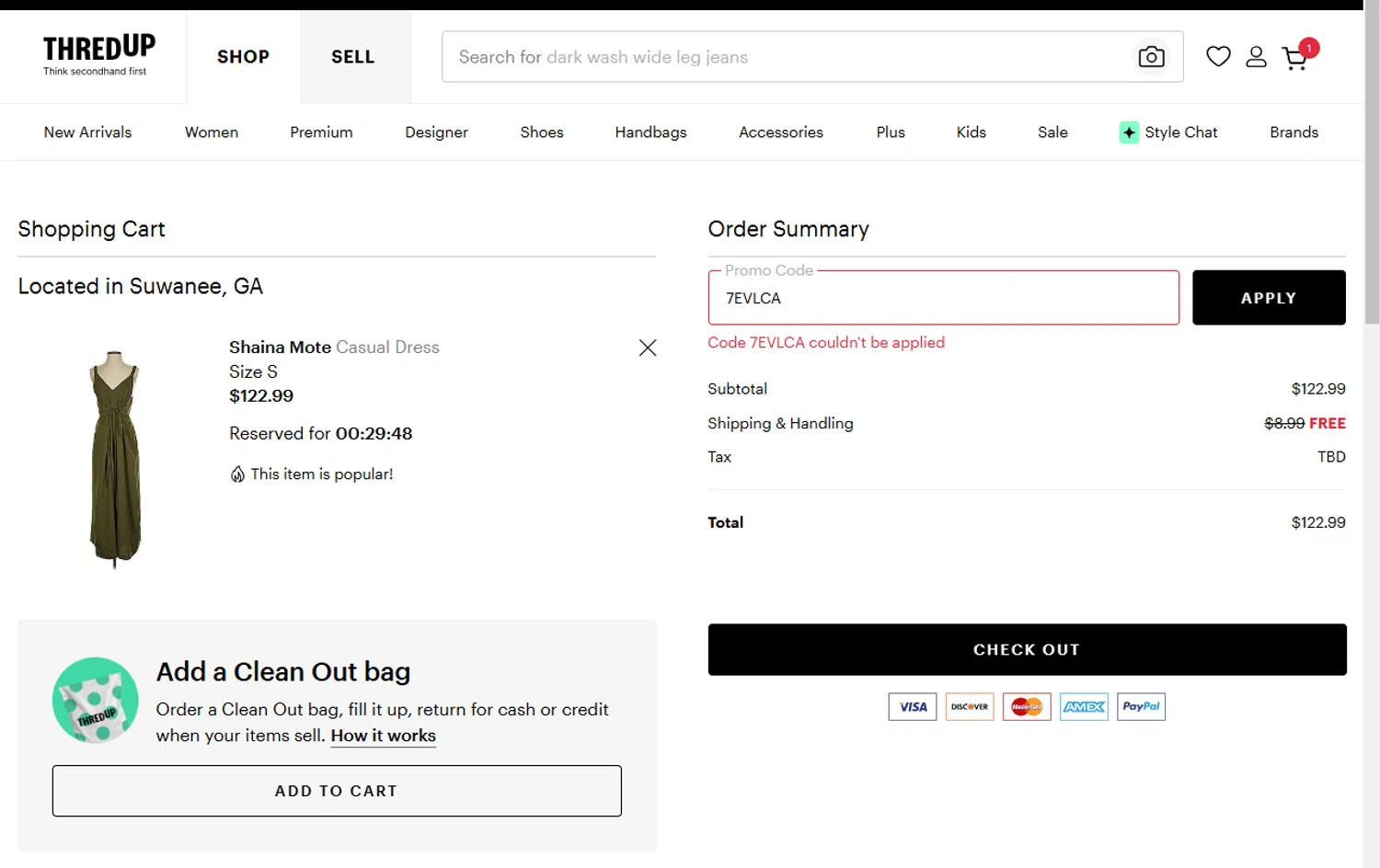Open the account profile icon

(x=1256, y=57)
